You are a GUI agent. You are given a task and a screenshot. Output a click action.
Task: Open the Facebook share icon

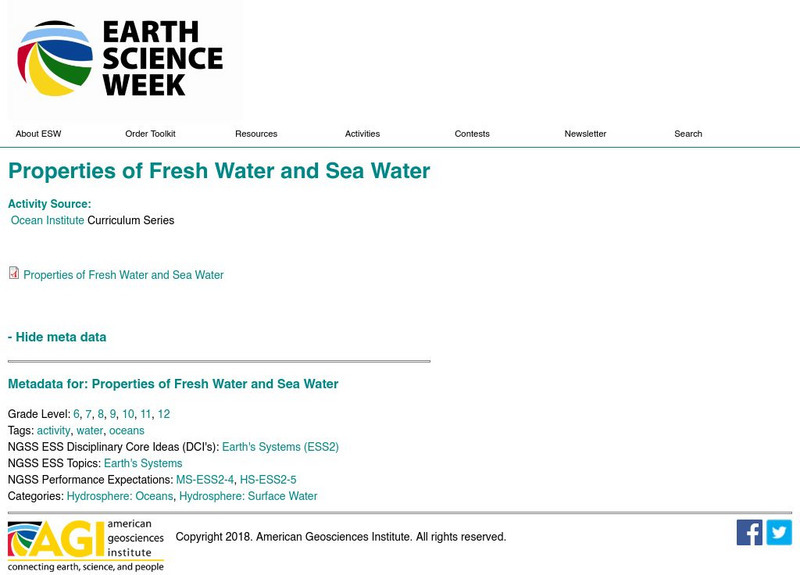click(x=749, y=532)
